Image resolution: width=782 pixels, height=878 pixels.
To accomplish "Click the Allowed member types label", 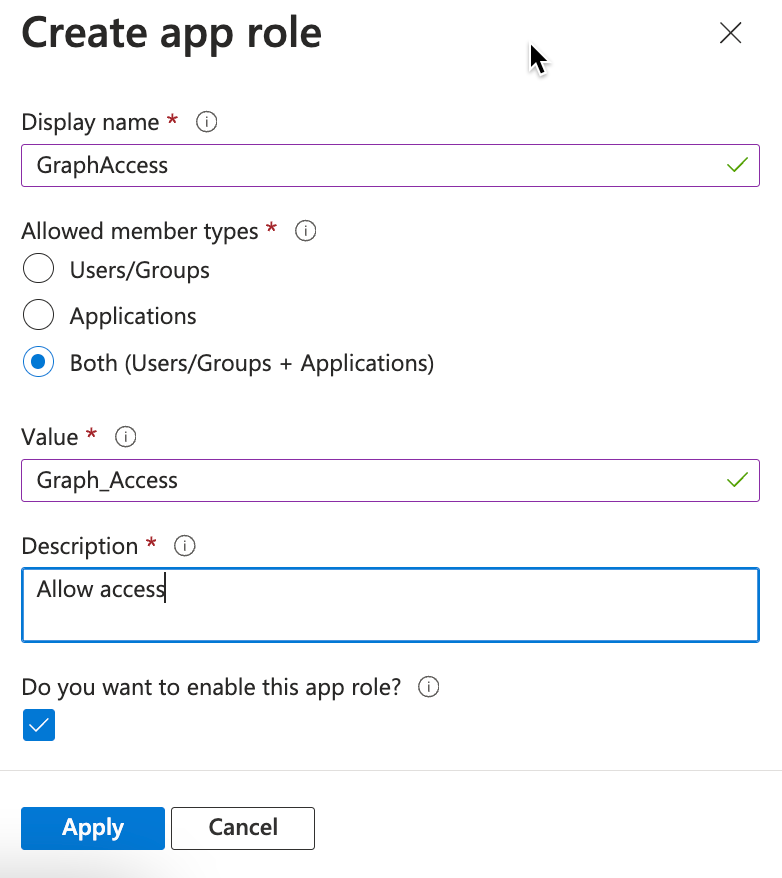I will pyautogui.click(x=142, y=231).
